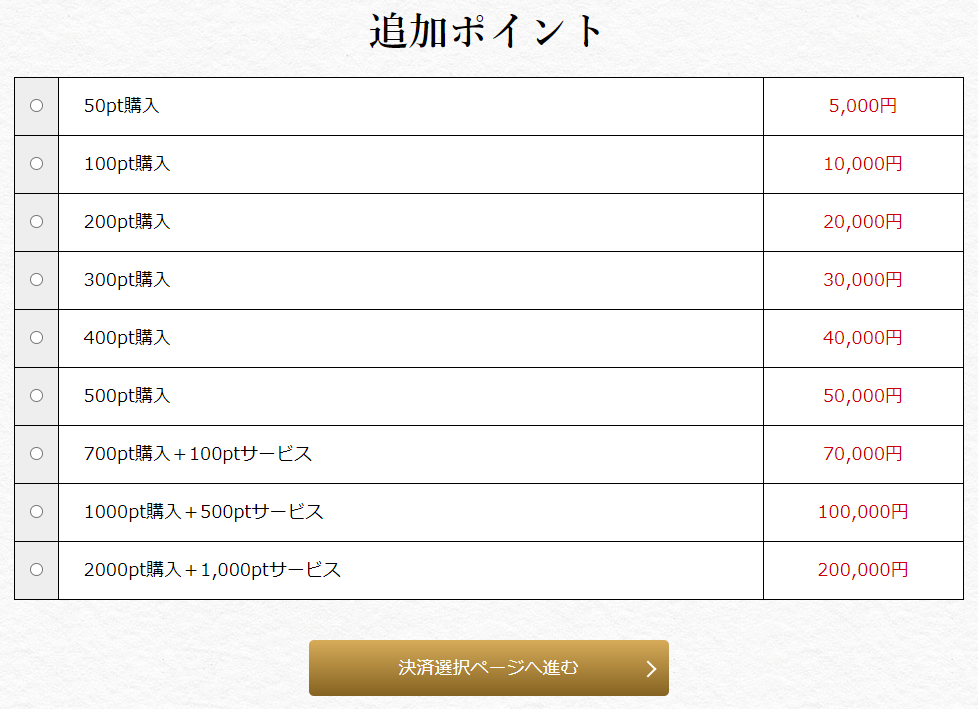This screenshot has height=709, width=978.
Task: Select the 400pt購入 radio button
Action: (x=37, y=337)
